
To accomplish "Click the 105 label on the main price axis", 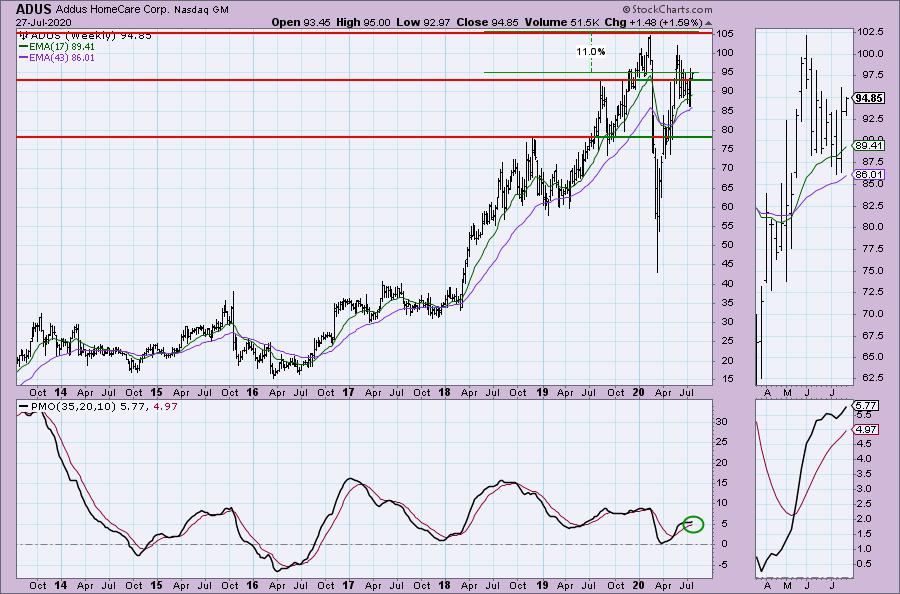I will [x=724, y=34].
